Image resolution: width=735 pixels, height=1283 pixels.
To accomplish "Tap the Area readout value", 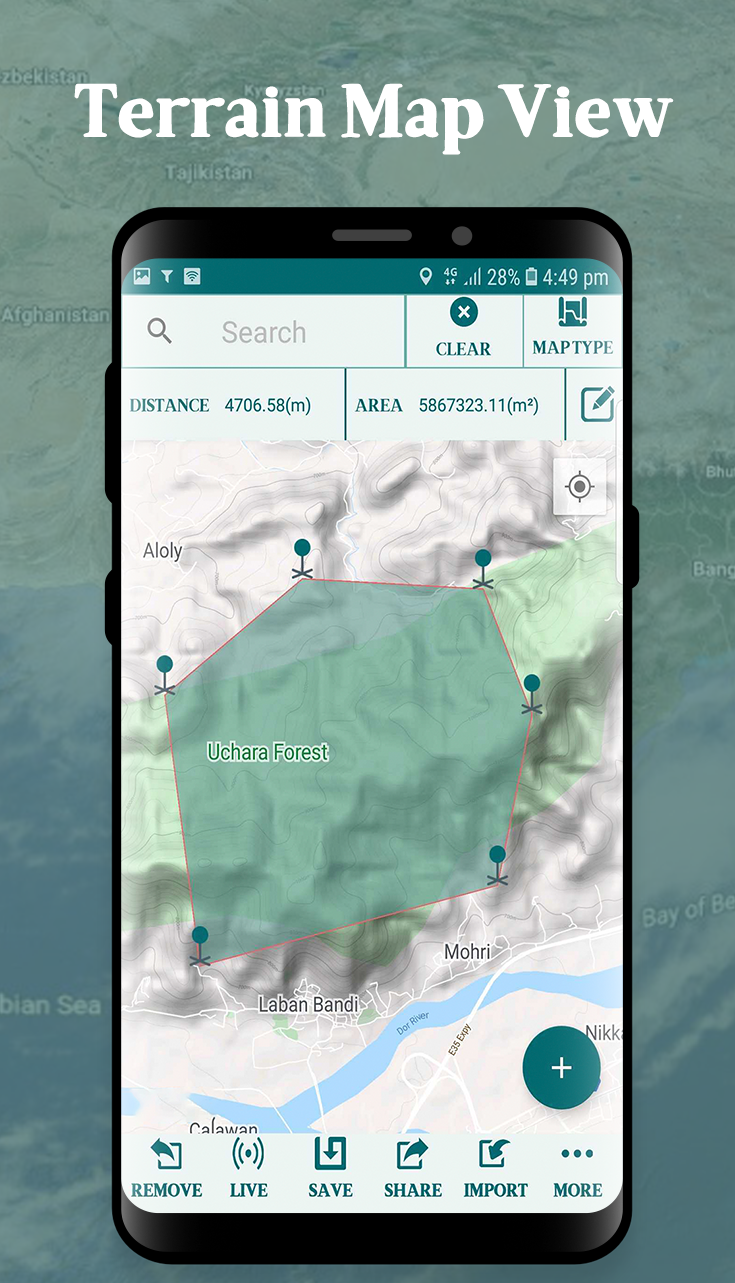I will tap(478, 405).
